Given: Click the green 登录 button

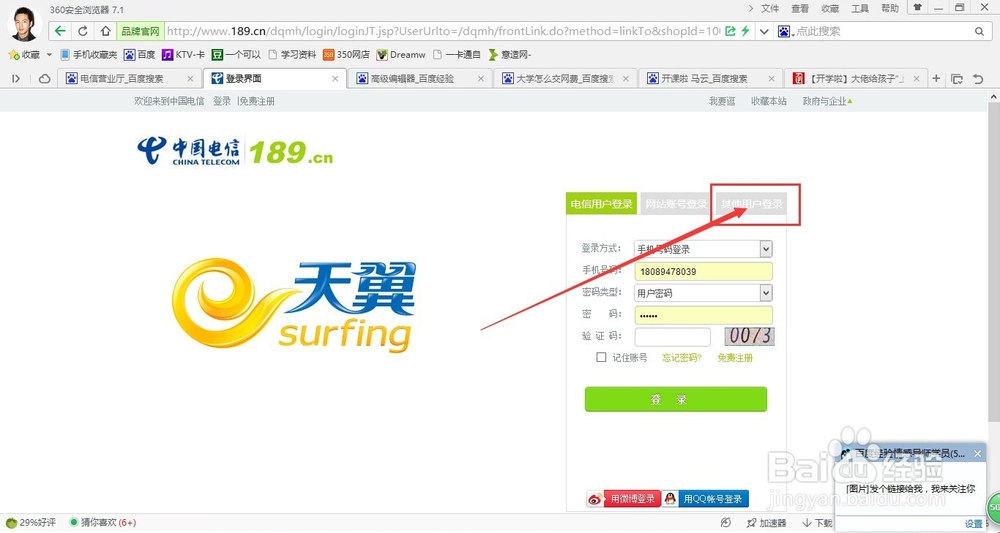Looking at the screenshot, I should click(x=675, y=399).
